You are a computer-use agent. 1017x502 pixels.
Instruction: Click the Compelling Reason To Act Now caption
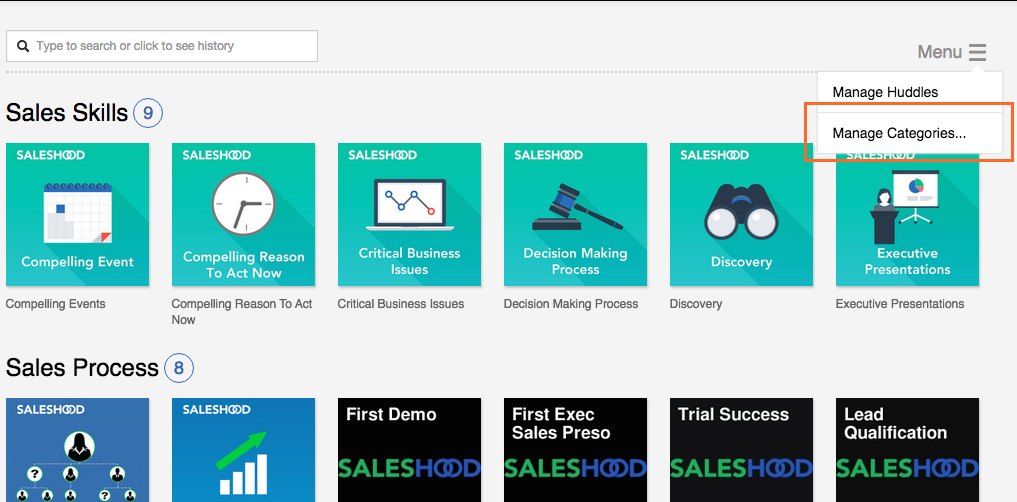click(x=242, y=311)
